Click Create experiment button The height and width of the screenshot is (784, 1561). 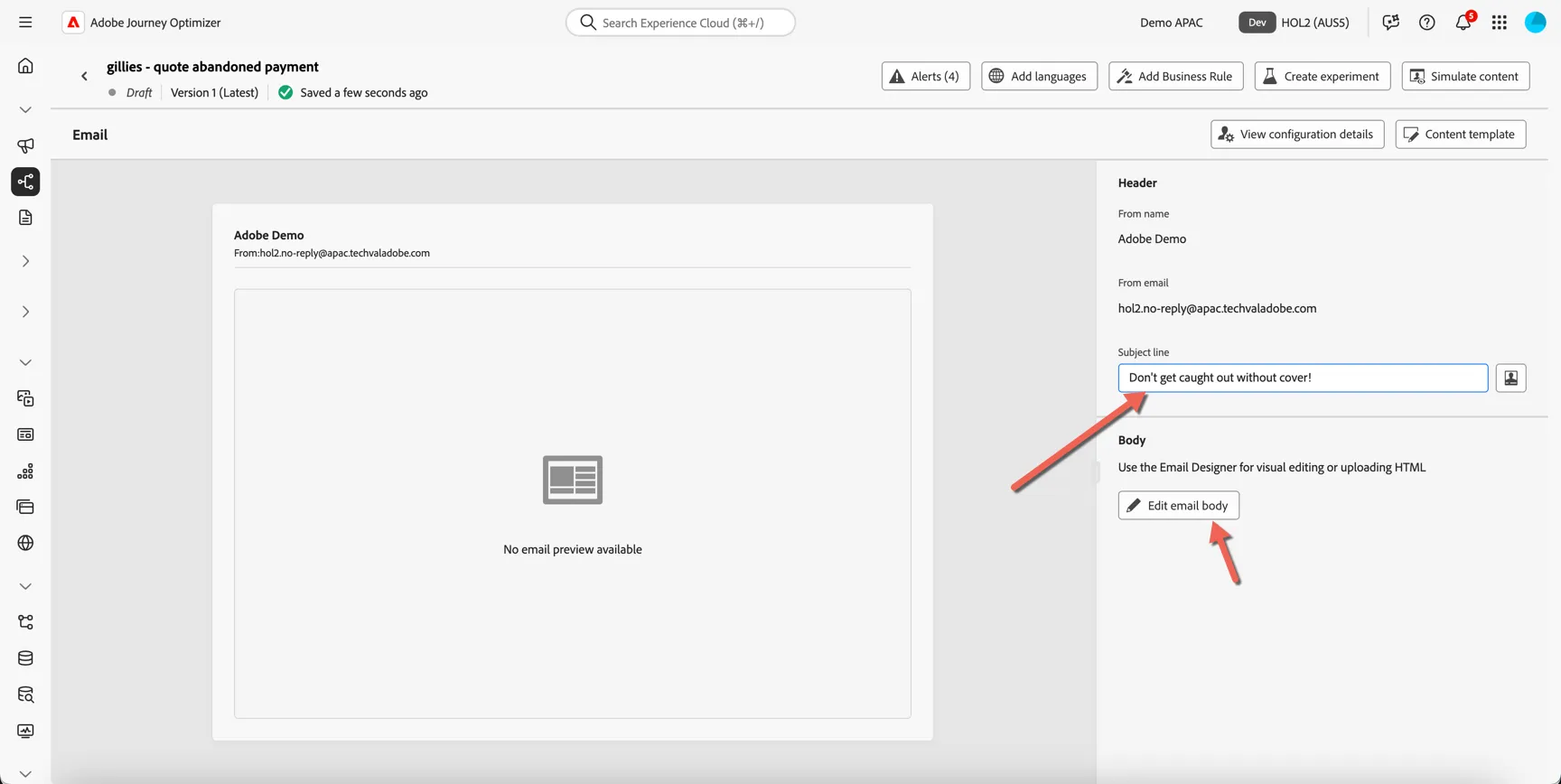[1322, 76]
